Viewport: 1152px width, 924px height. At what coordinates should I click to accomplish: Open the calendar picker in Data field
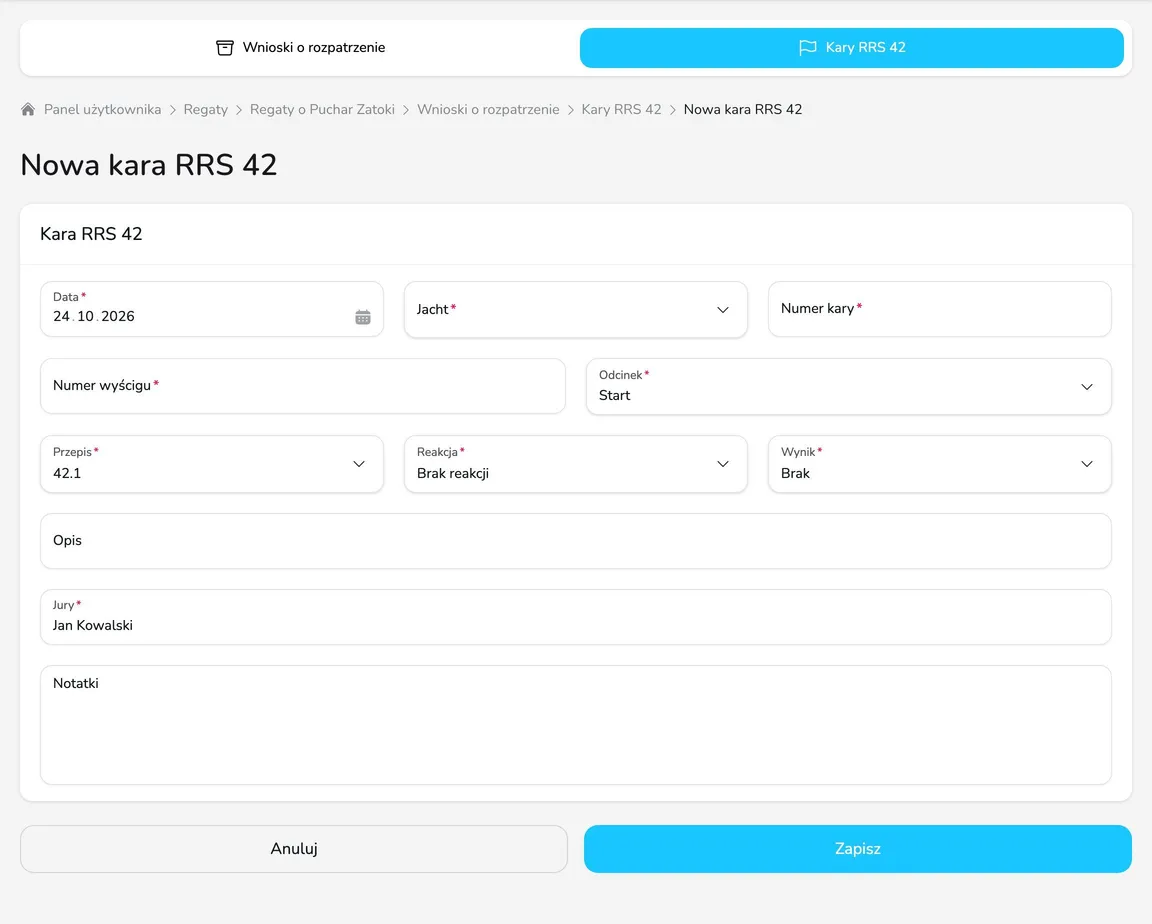tap(363, 317)
